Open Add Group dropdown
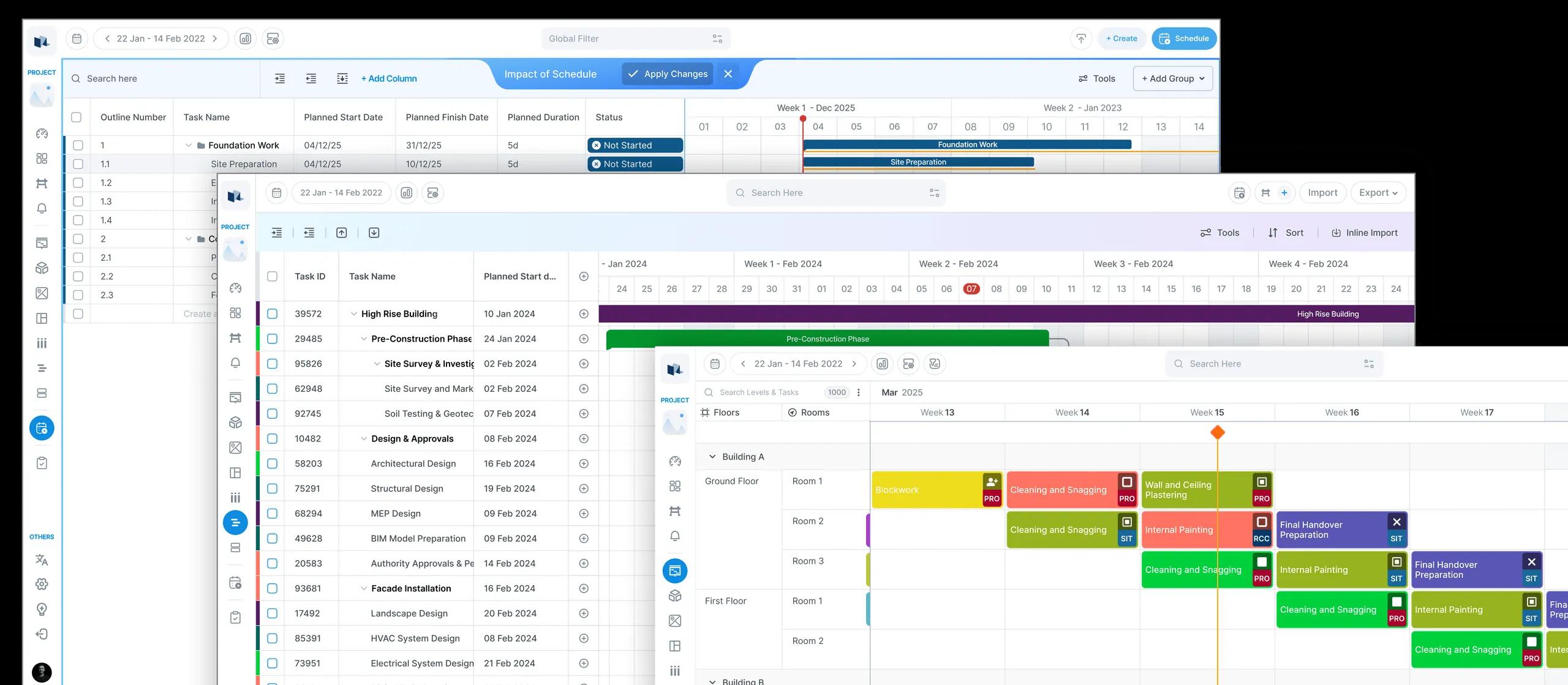The width and height of the screenshot is (1568, 685). click(1173, 78)
